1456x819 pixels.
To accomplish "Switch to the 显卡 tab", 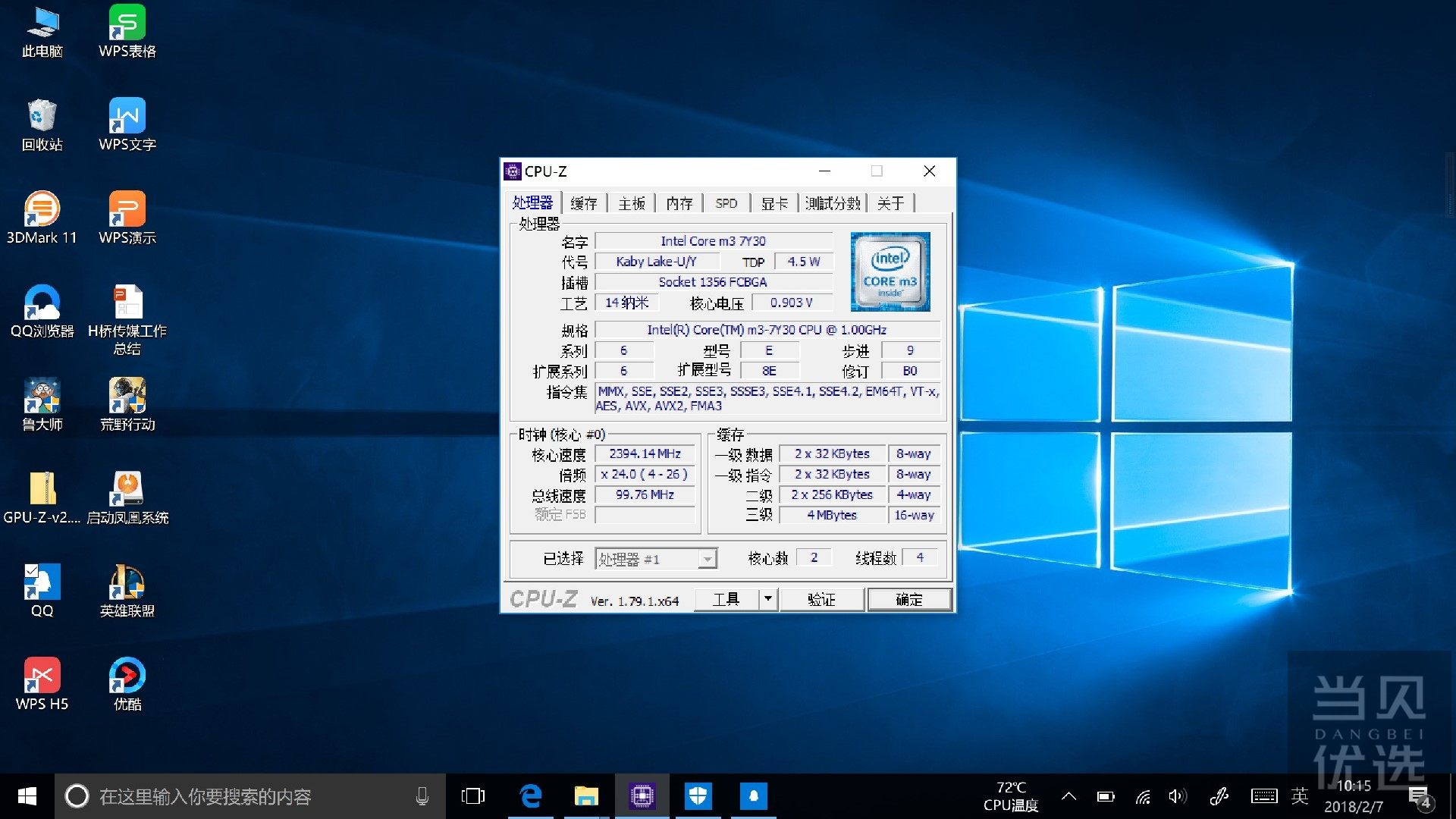I will (774, 203).
